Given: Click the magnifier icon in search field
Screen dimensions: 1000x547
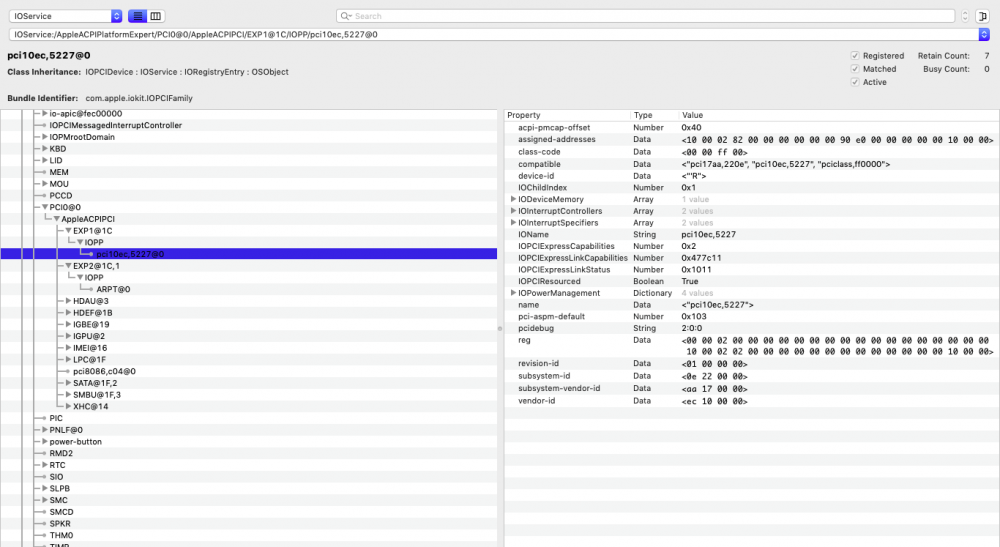Looking at the screenshot, I should coord(345,16).
